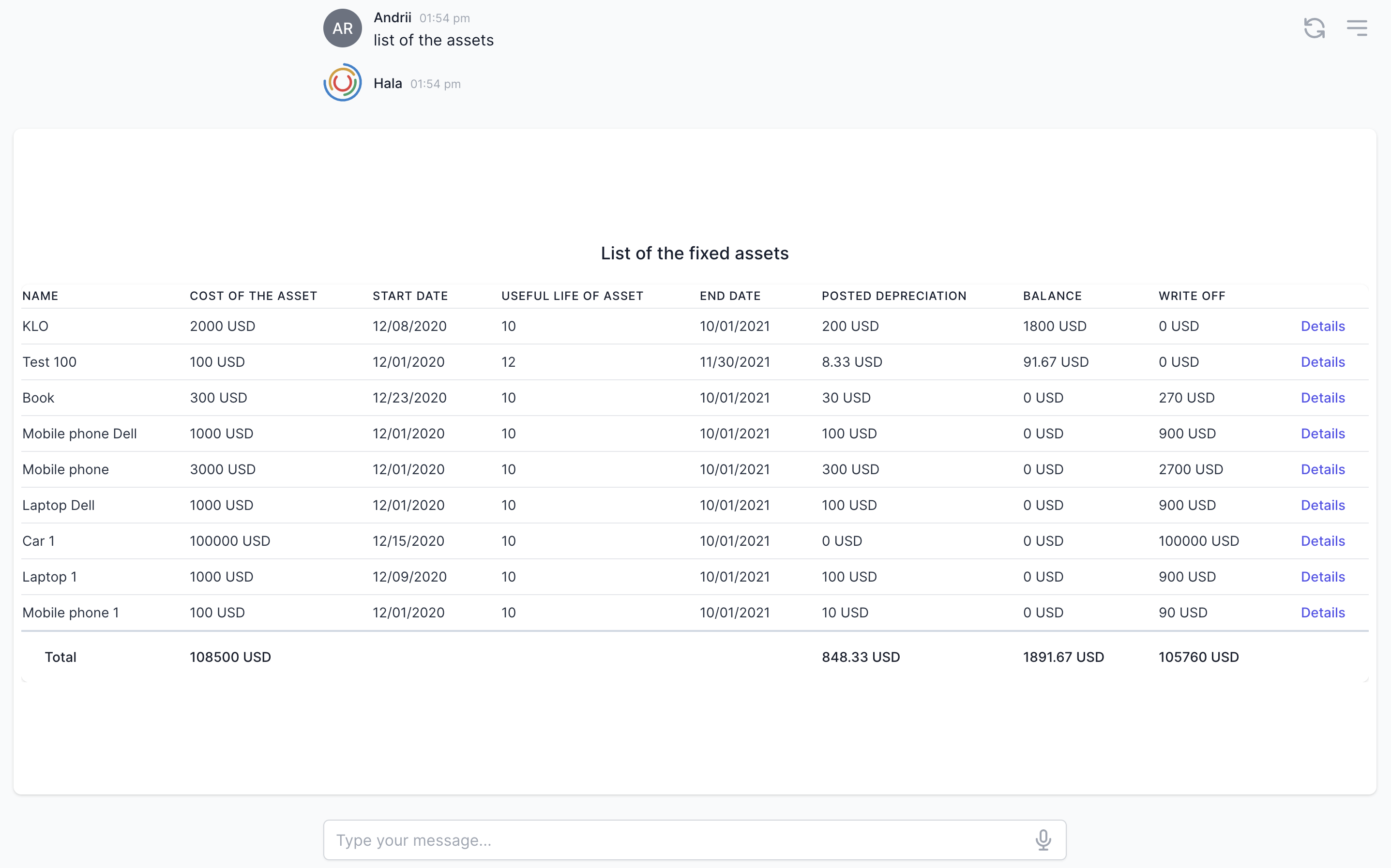The height and width of the screenshot is (868, 1391).
Task: Show Details for Mobile phone 1
Action: tap(1322, 613)
